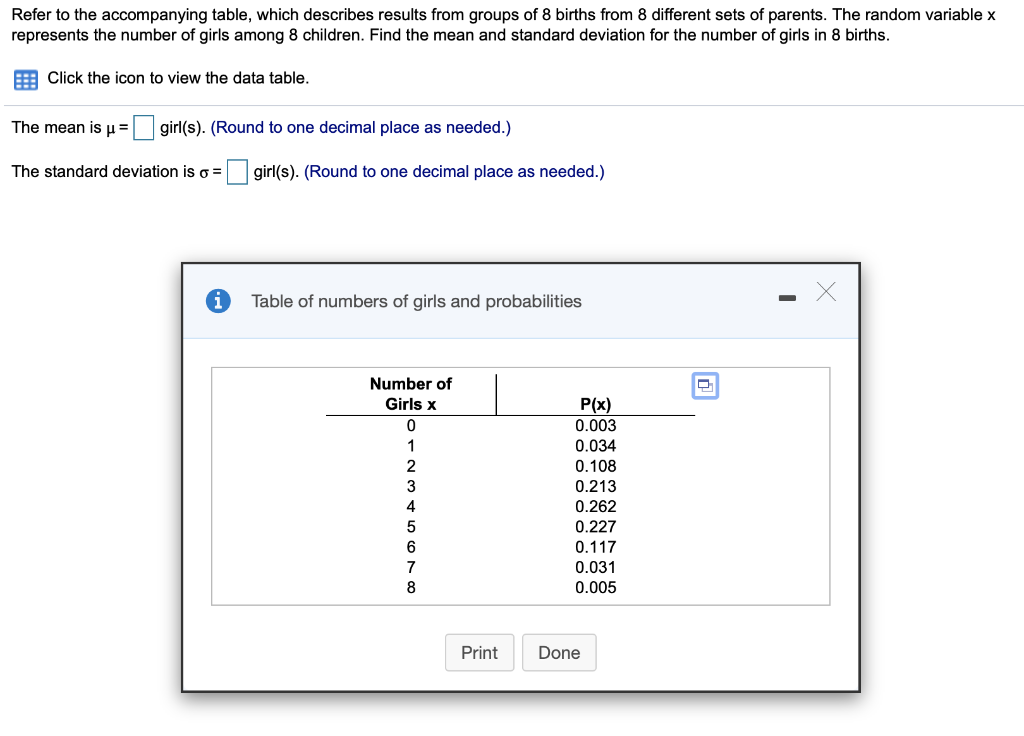Click the mean μ answer box

coord(143,128)
